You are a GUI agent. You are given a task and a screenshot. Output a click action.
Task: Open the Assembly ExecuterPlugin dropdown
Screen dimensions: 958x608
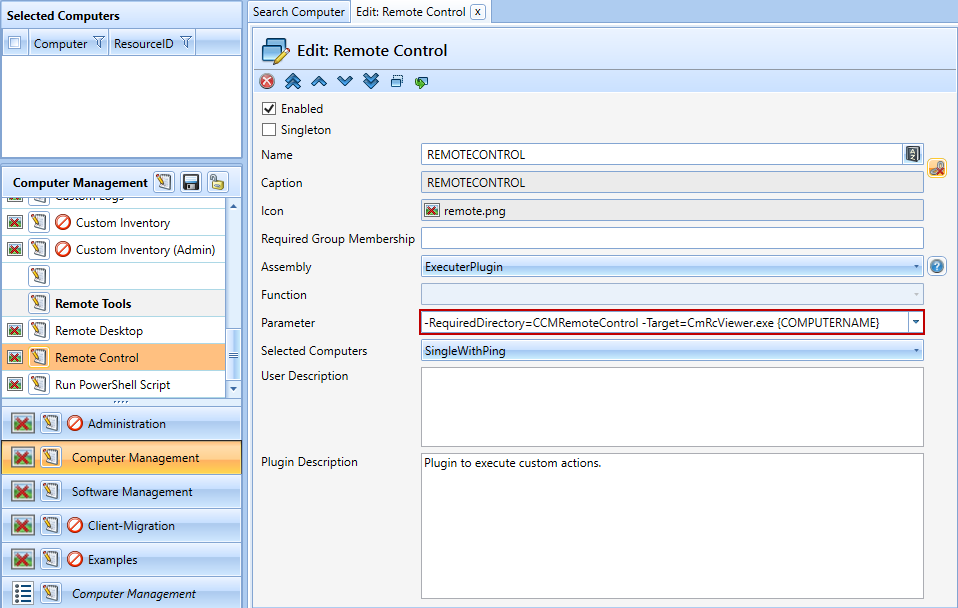[672, 266]
